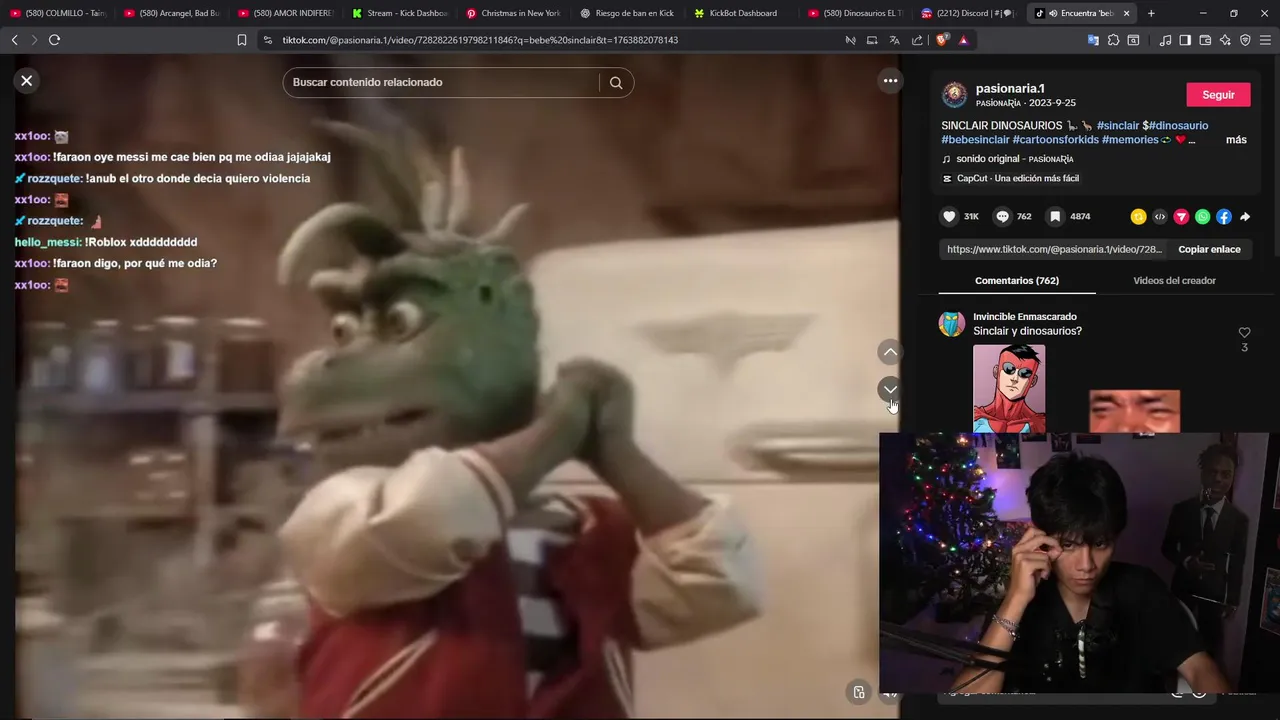Open Brave Leo AI sparkle icon

[1225, 40]
